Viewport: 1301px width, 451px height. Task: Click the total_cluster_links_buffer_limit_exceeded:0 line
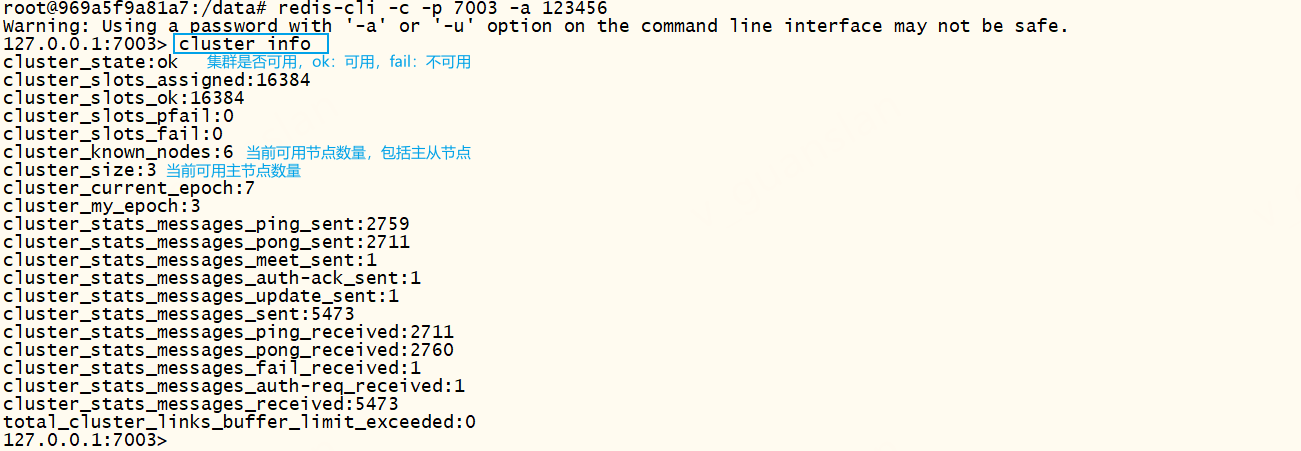click(239, 422)
